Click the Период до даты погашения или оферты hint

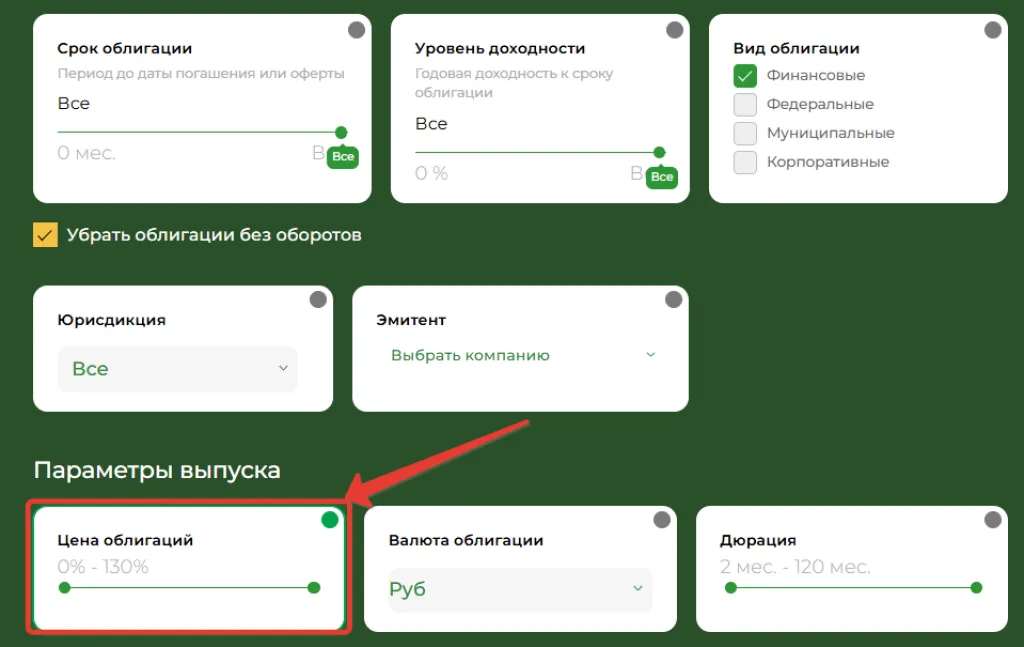click(201, 74)
